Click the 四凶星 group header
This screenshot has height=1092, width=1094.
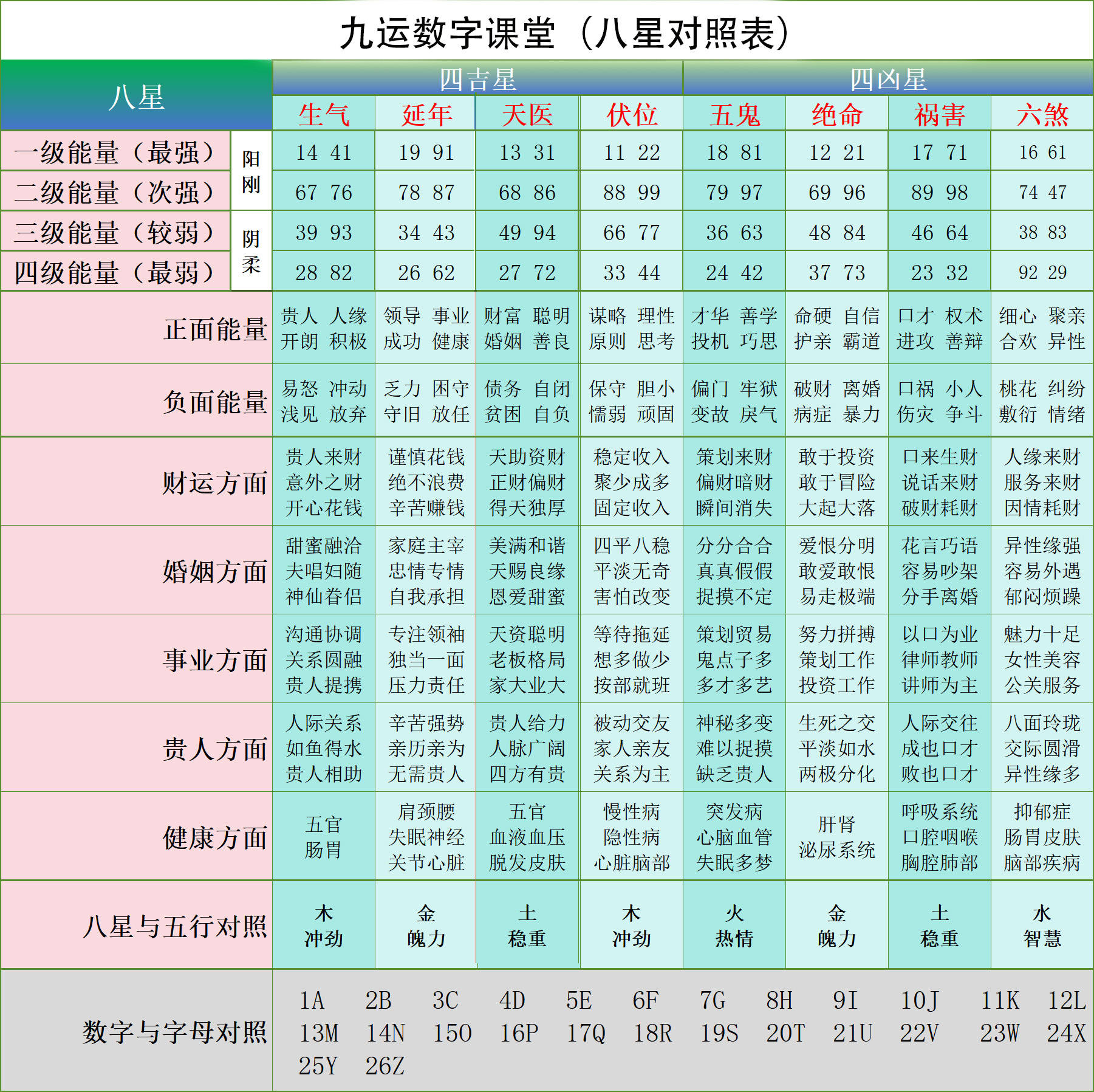(x=888, y=78)
